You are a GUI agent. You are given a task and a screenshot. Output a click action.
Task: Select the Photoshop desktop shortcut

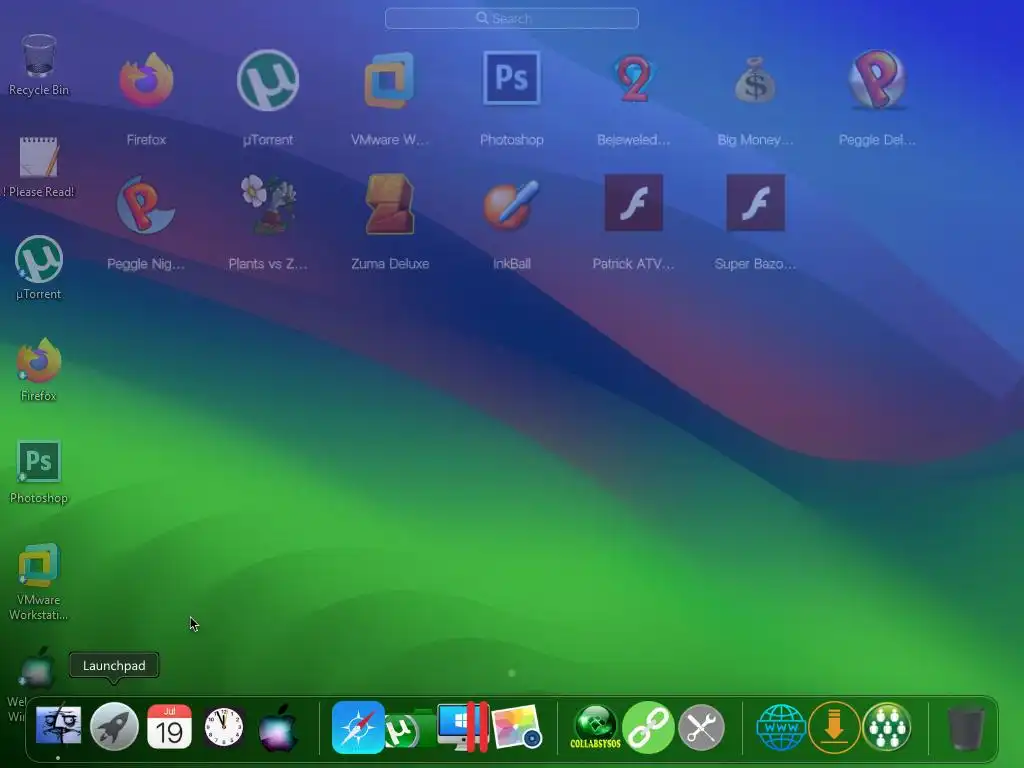(39, 472)
